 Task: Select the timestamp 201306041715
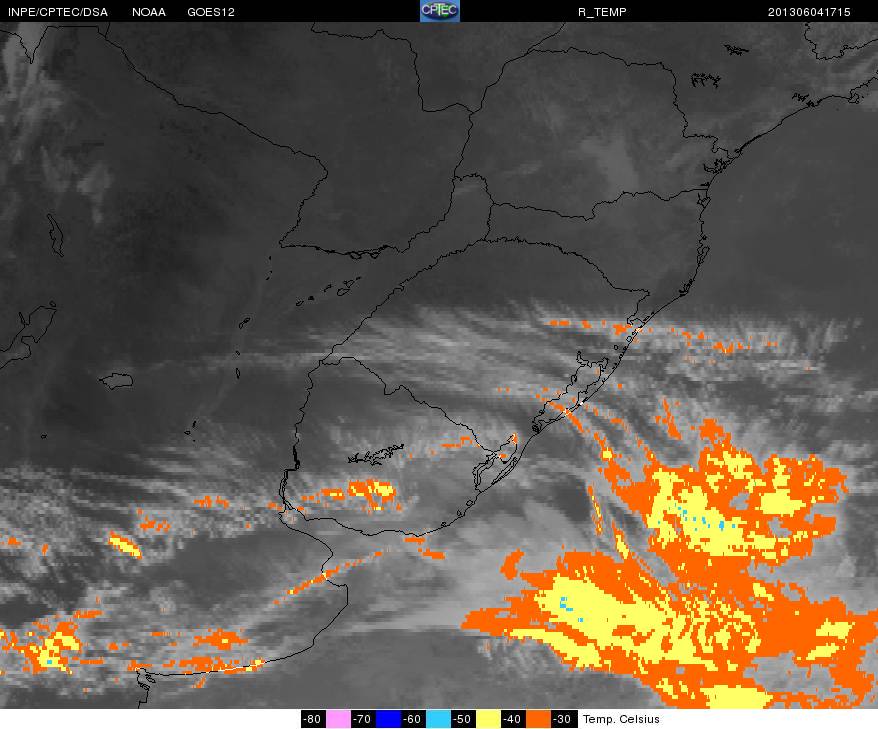click(809, 12)
